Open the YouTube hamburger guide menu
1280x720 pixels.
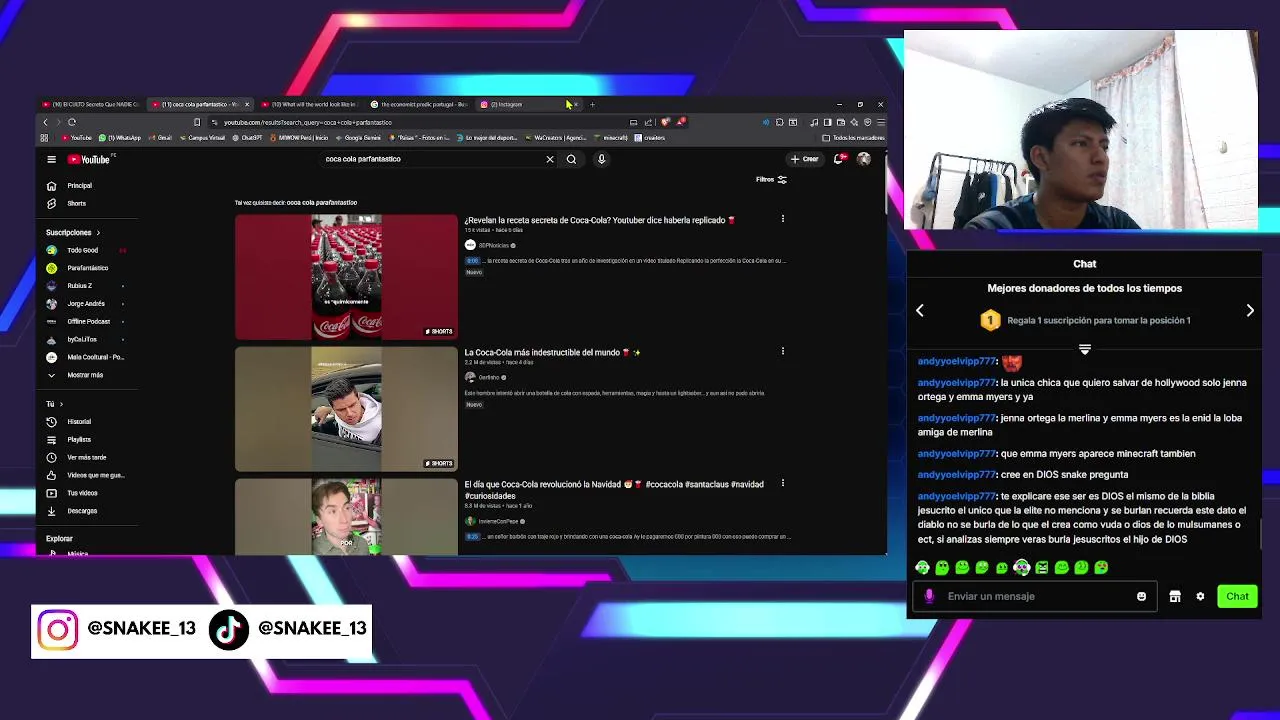[51, 159]
